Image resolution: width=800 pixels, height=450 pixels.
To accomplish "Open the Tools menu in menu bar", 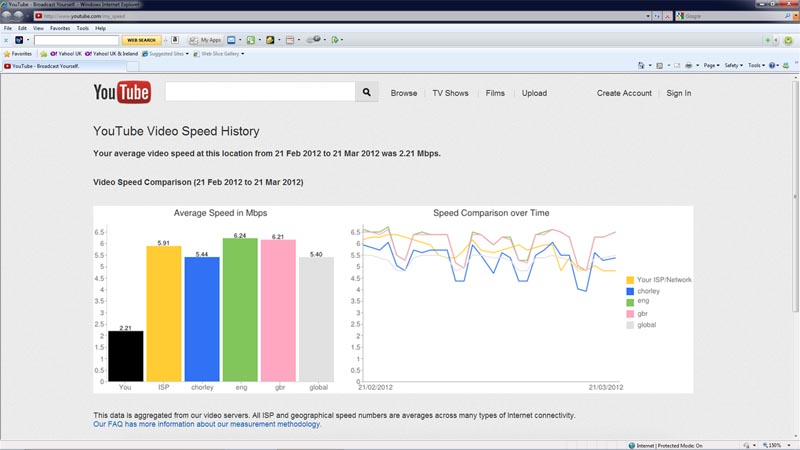I will (x=83, y=29).
